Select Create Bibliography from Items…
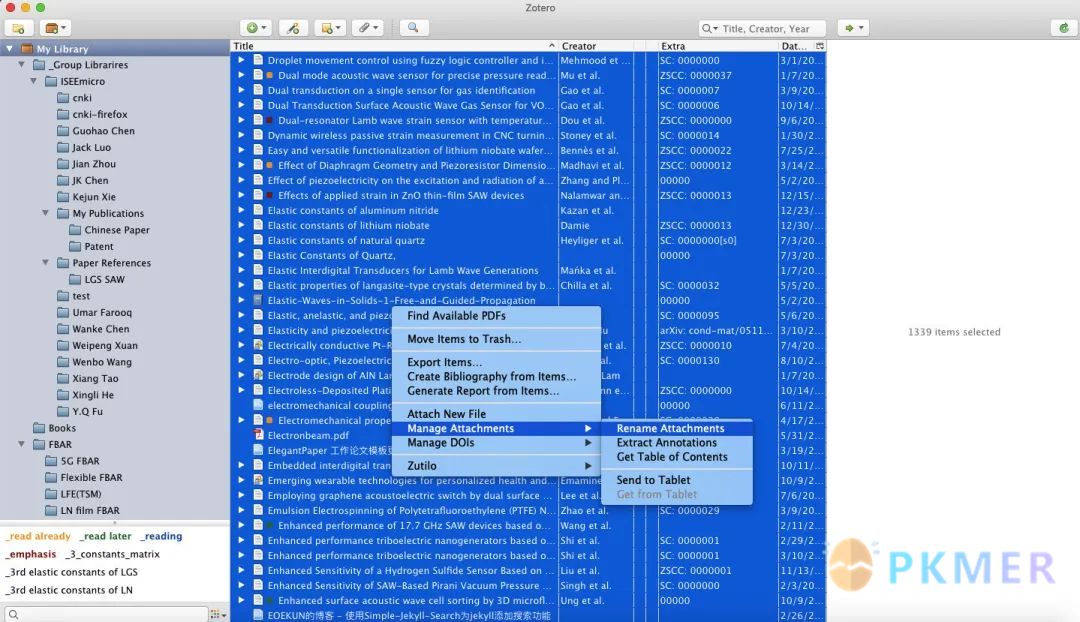 click(x=496, y=377)
